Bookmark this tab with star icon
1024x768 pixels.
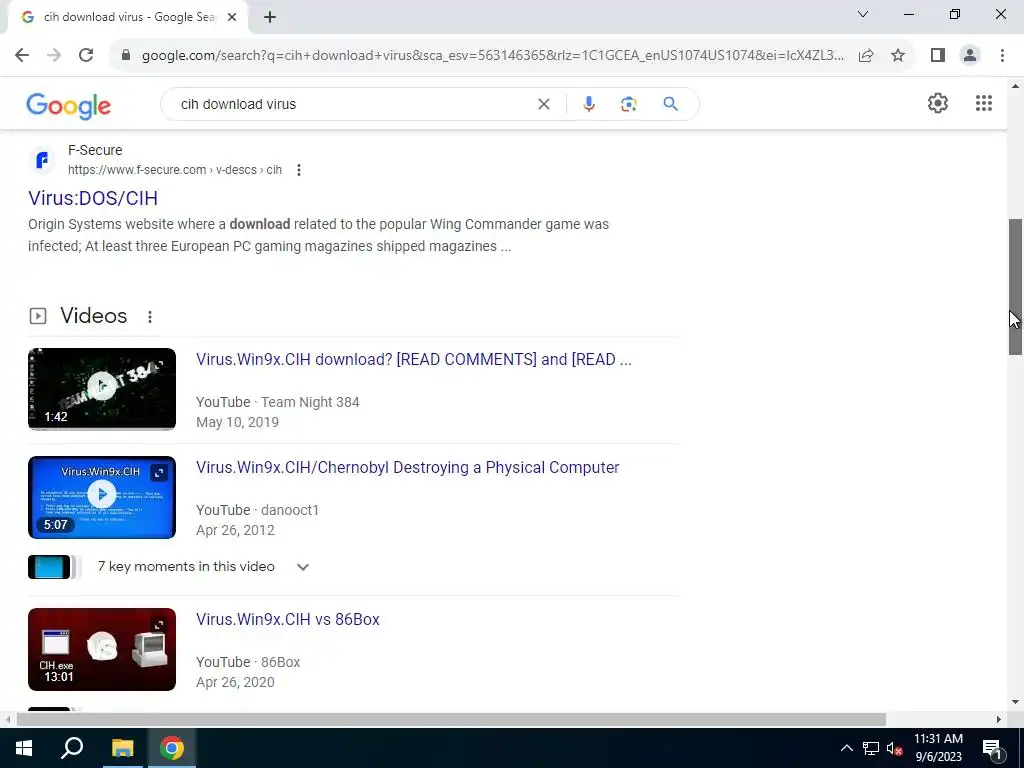898,55
